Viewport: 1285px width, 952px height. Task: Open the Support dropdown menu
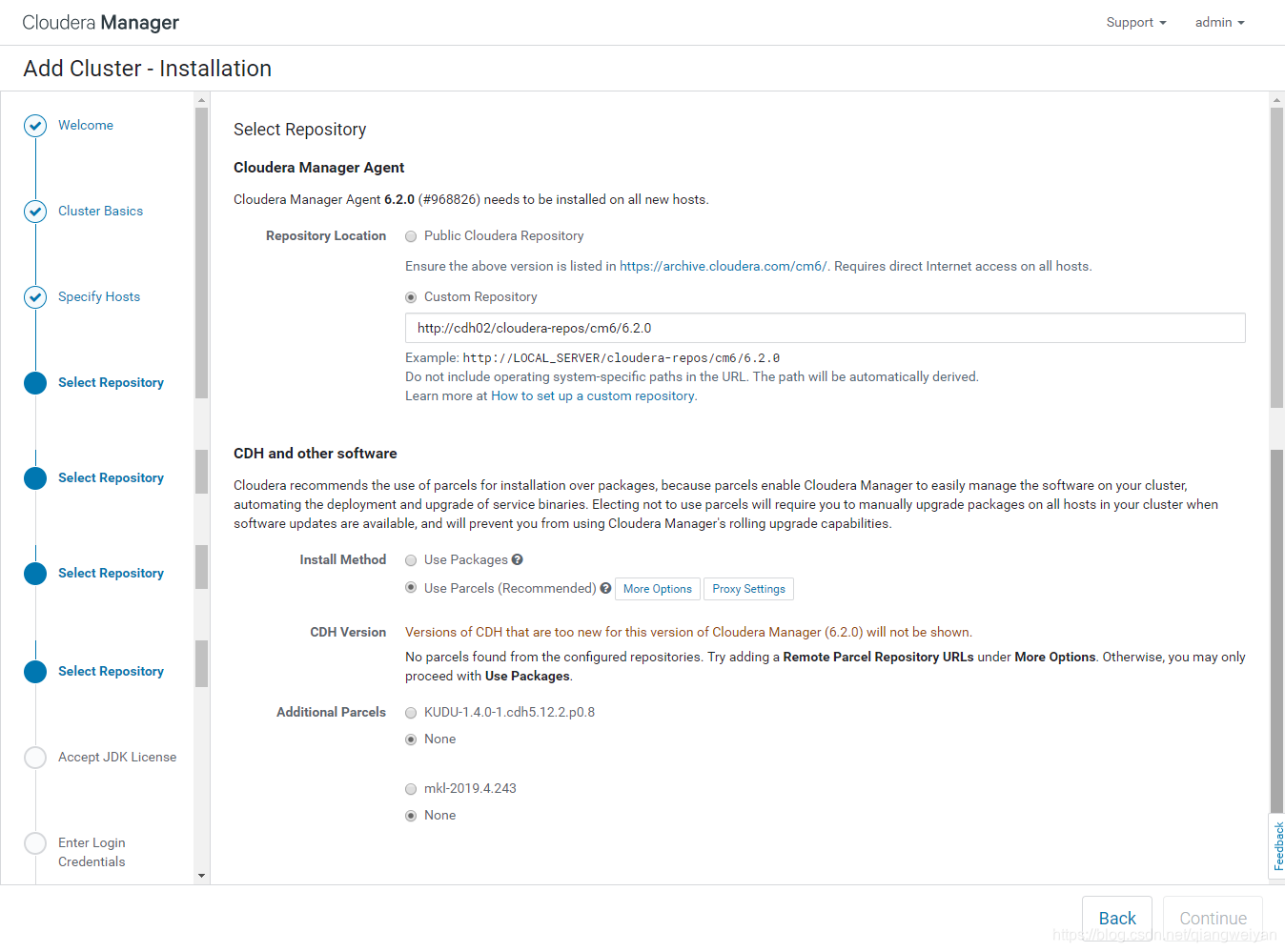coord(1135,22)
